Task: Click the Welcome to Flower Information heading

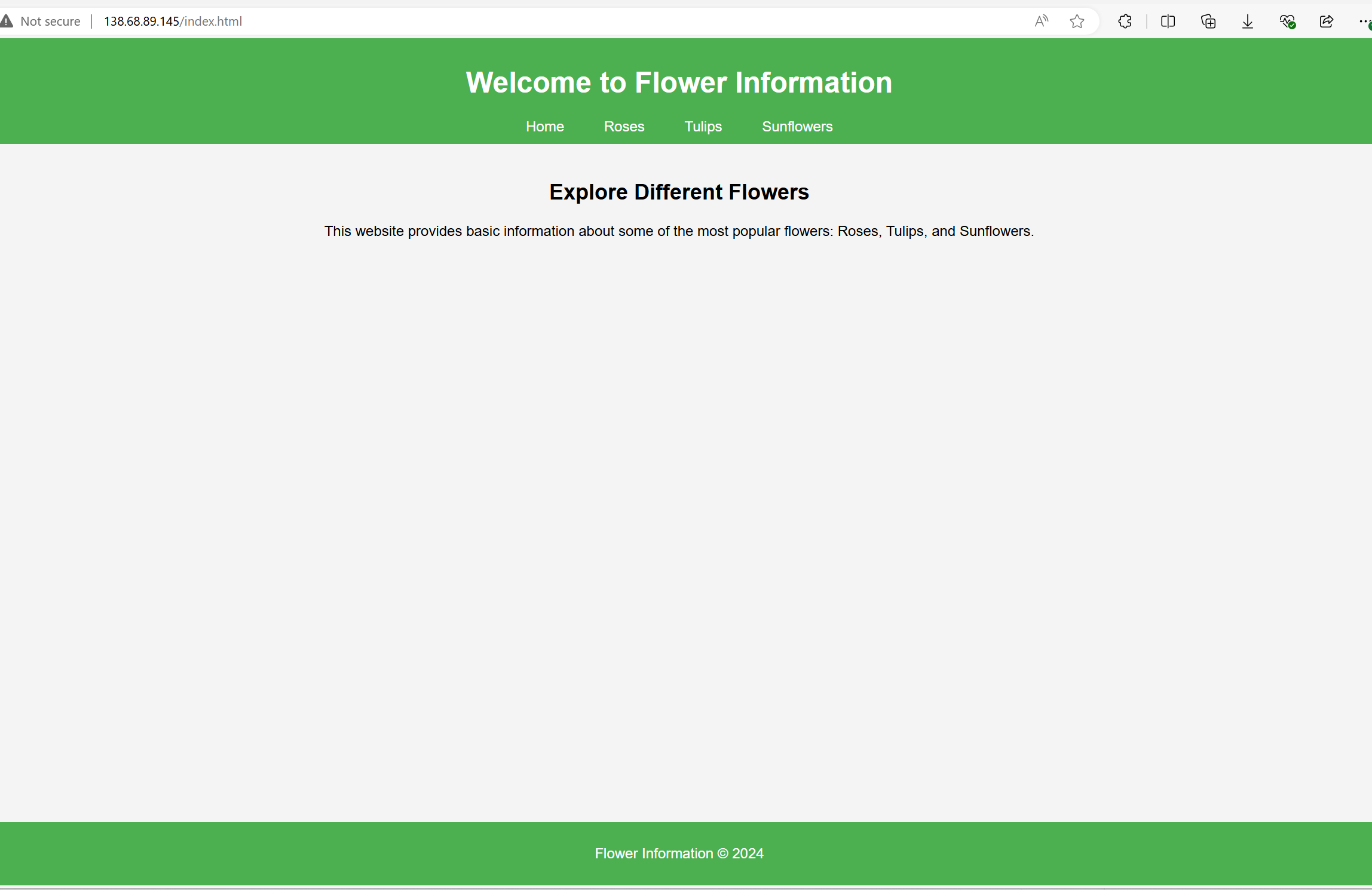Action: (679, 82)
